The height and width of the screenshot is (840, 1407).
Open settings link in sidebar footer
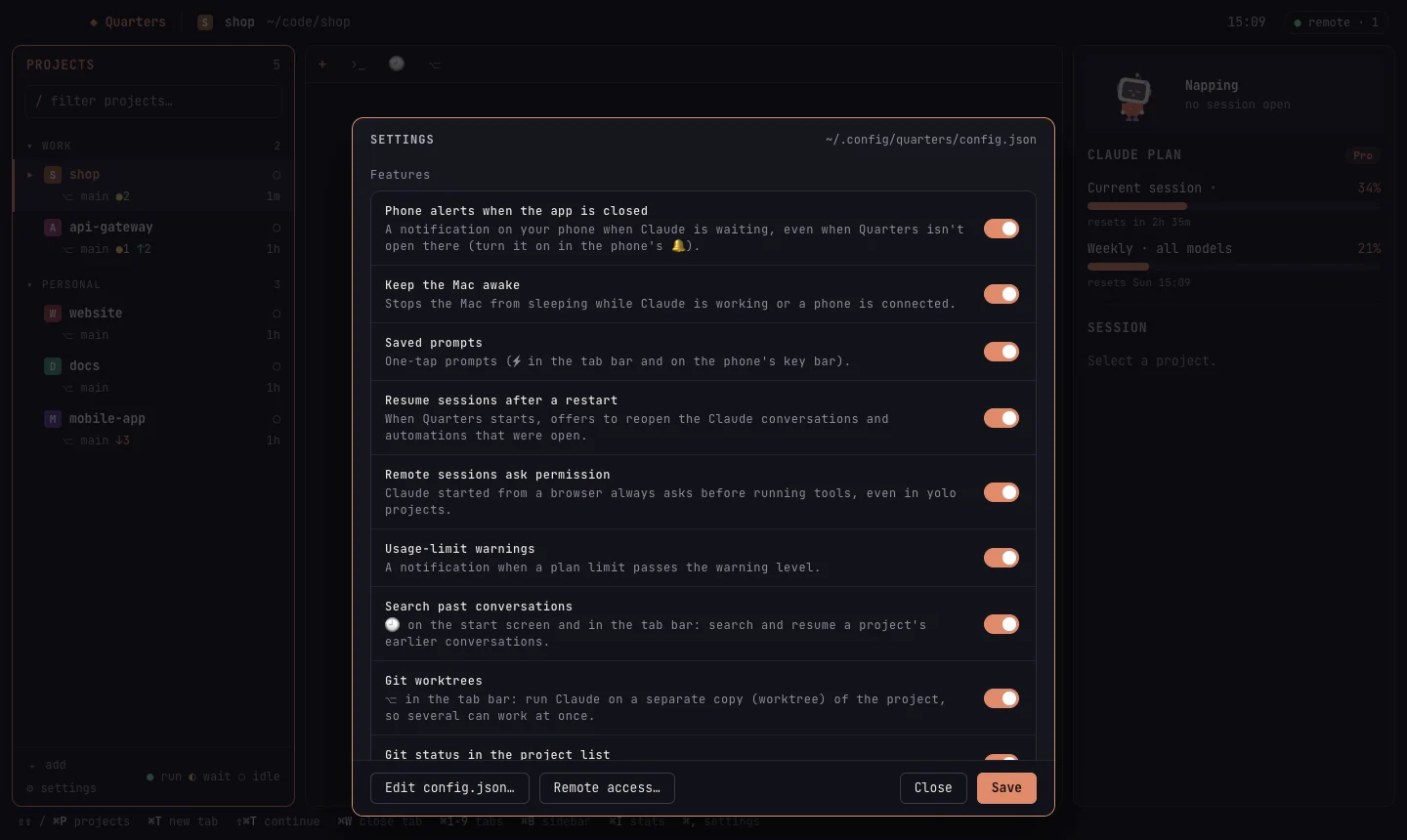click(62, 788)
